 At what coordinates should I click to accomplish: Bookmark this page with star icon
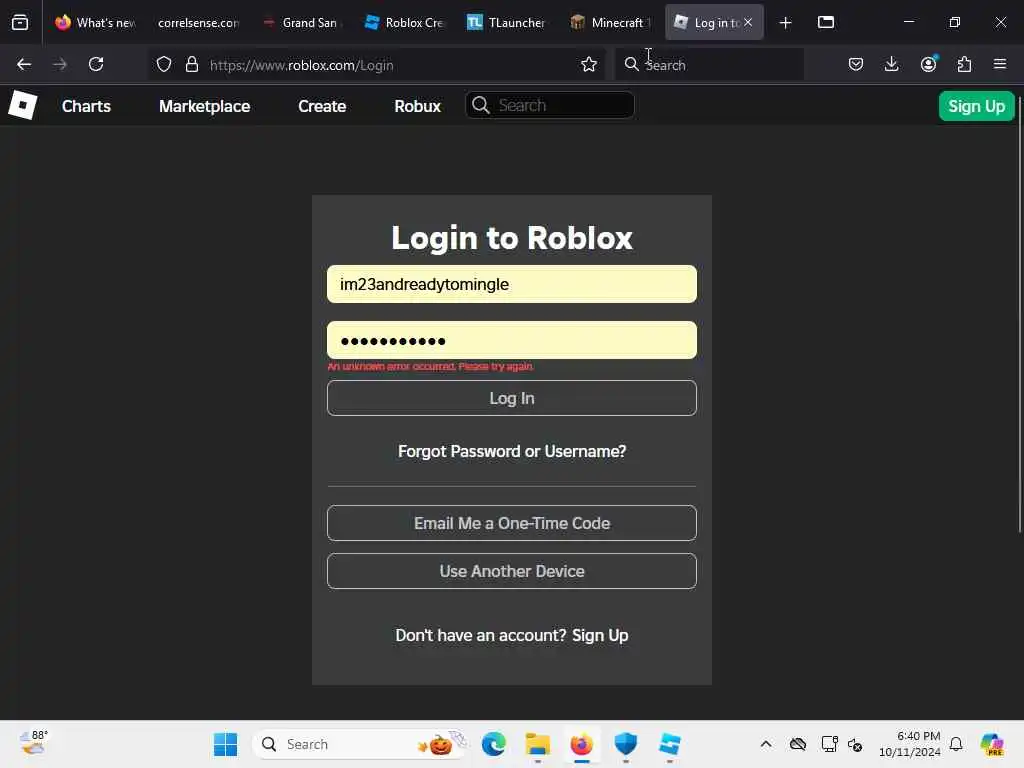(x=589, y=65)
